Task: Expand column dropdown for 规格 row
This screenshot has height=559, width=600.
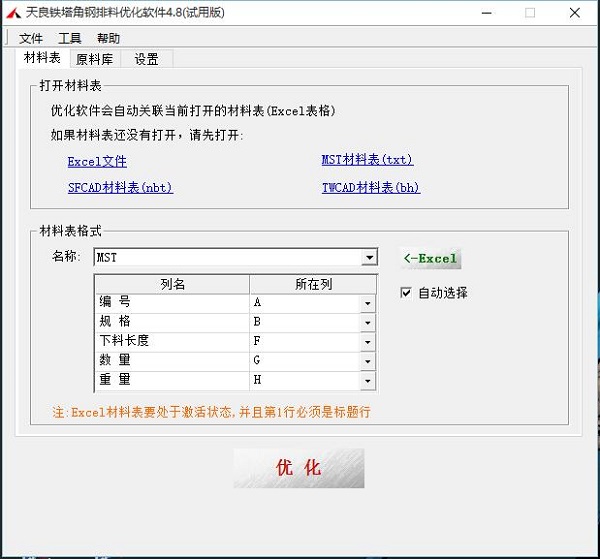Action: (368, 323)
